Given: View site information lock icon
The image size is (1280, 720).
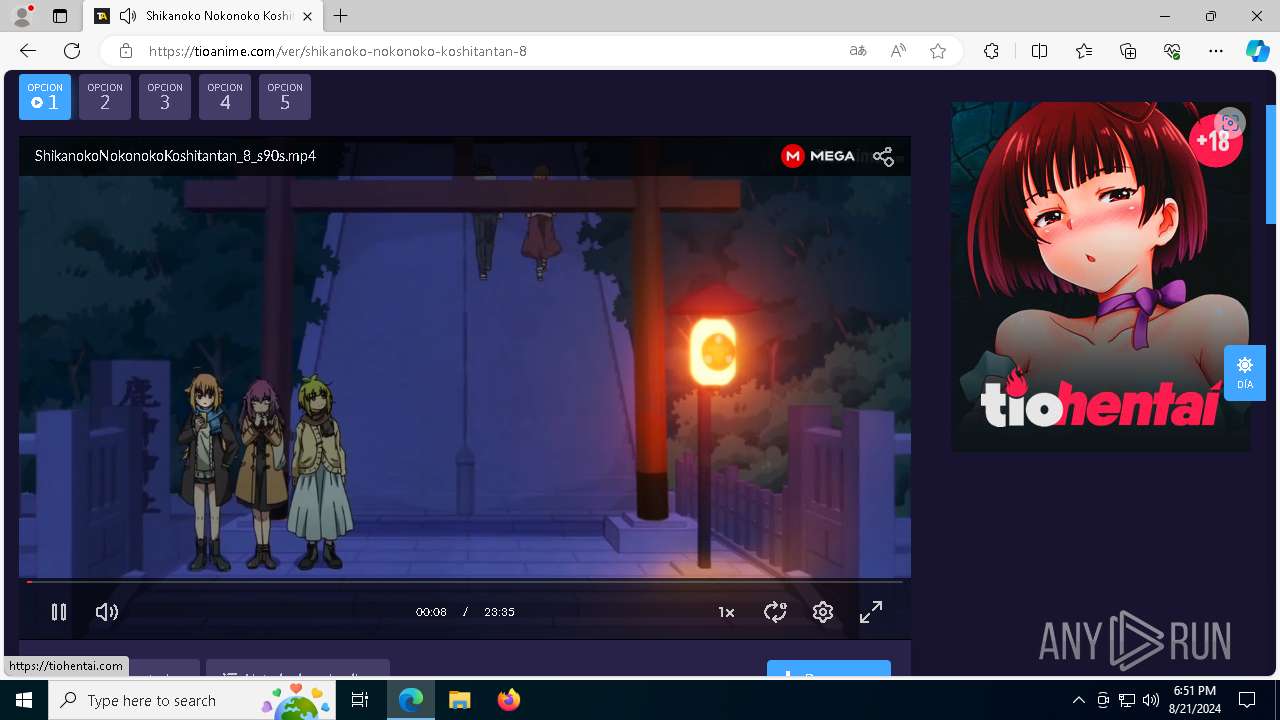Looking at the screenshot, I should 125,51.
